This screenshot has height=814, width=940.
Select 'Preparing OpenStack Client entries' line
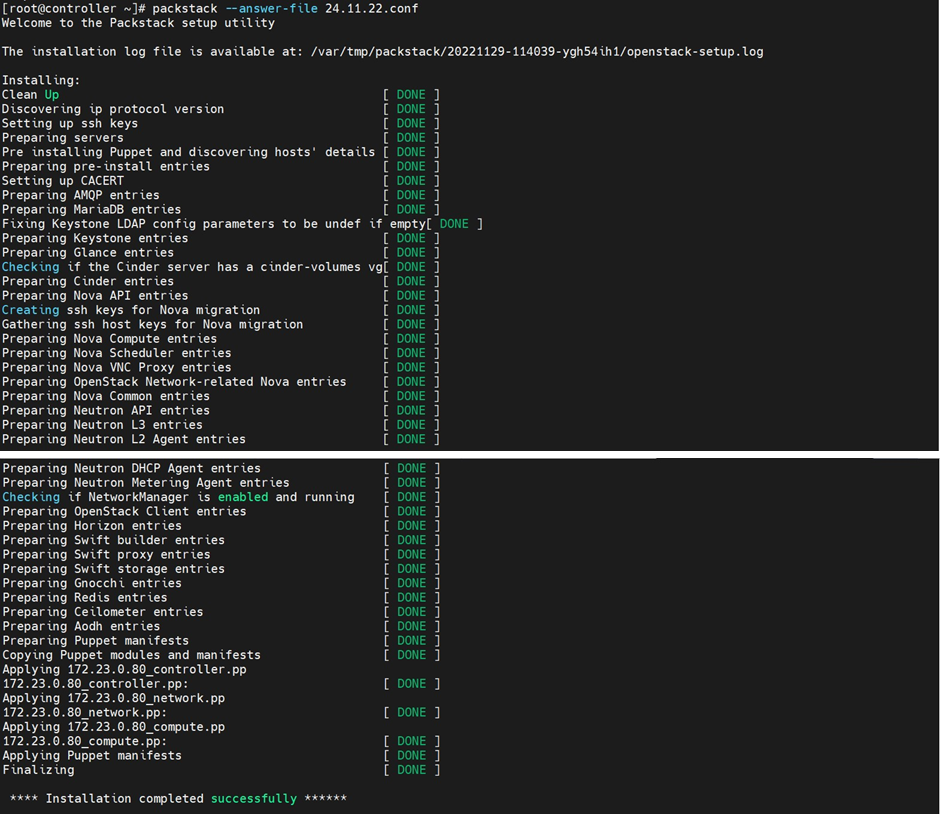[125, 512]
